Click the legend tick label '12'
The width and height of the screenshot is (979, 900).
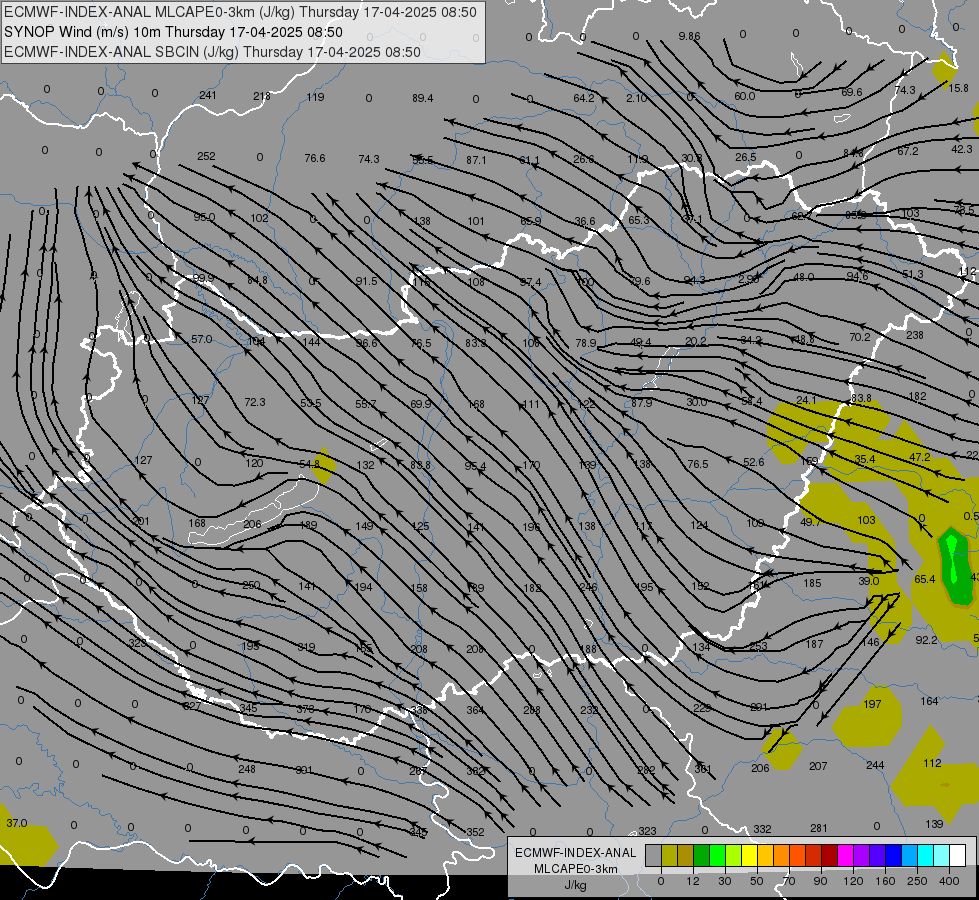point(692,881)
